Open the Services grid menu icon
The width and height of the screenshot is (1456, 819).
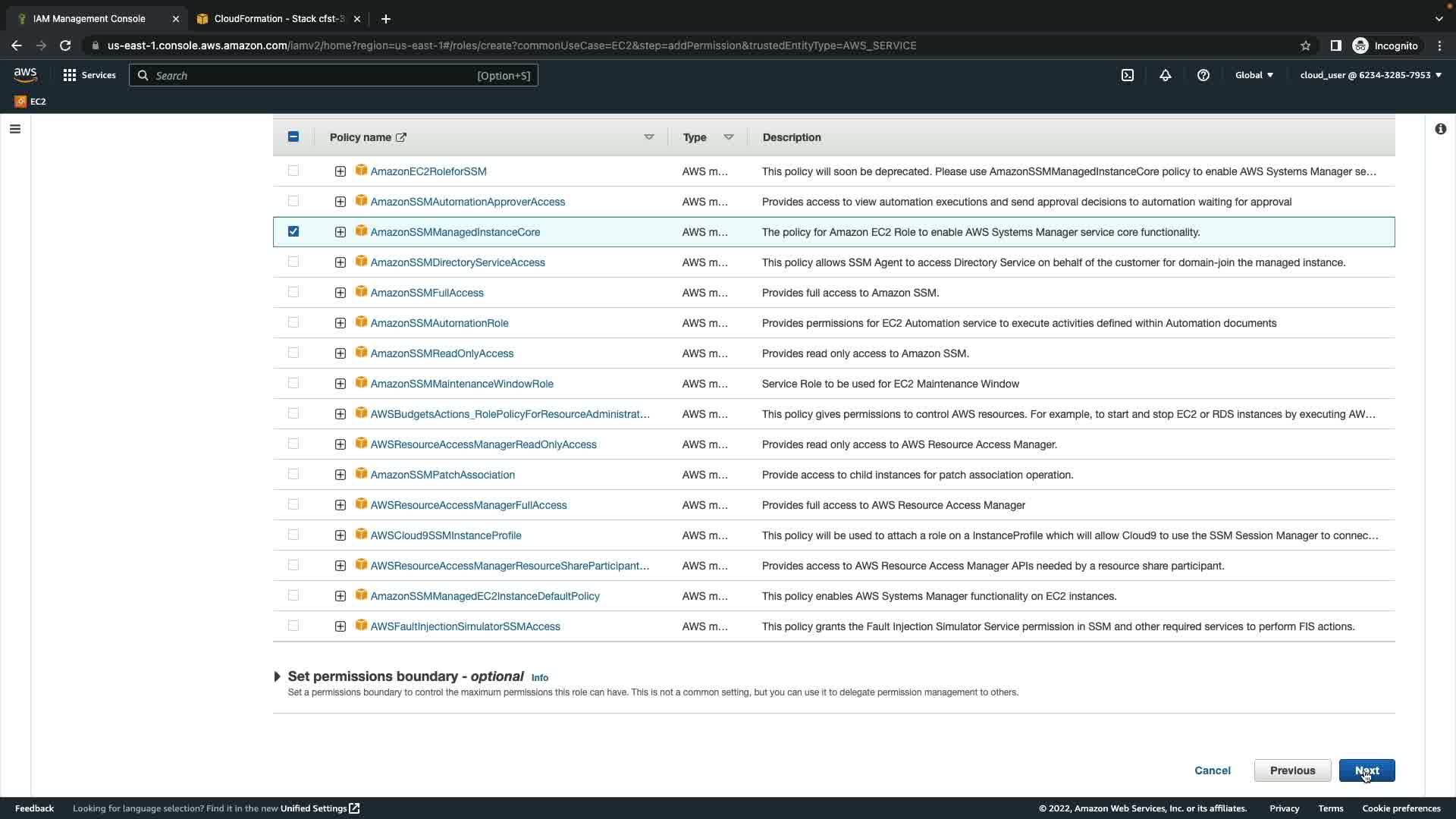pos(70,75)
